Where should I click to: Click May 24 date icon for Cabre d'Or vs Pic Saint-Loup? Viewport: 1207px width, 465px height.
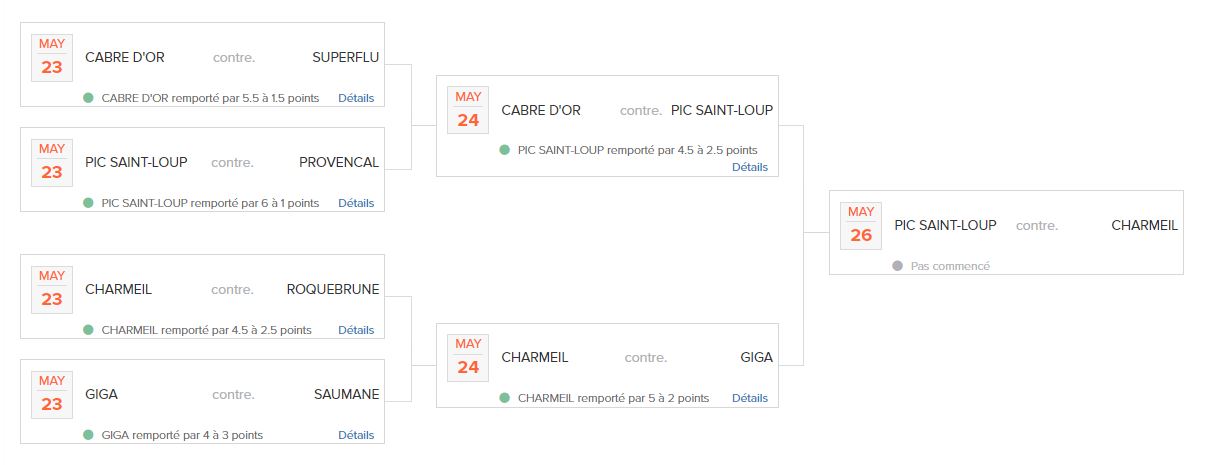coord(468,110)
